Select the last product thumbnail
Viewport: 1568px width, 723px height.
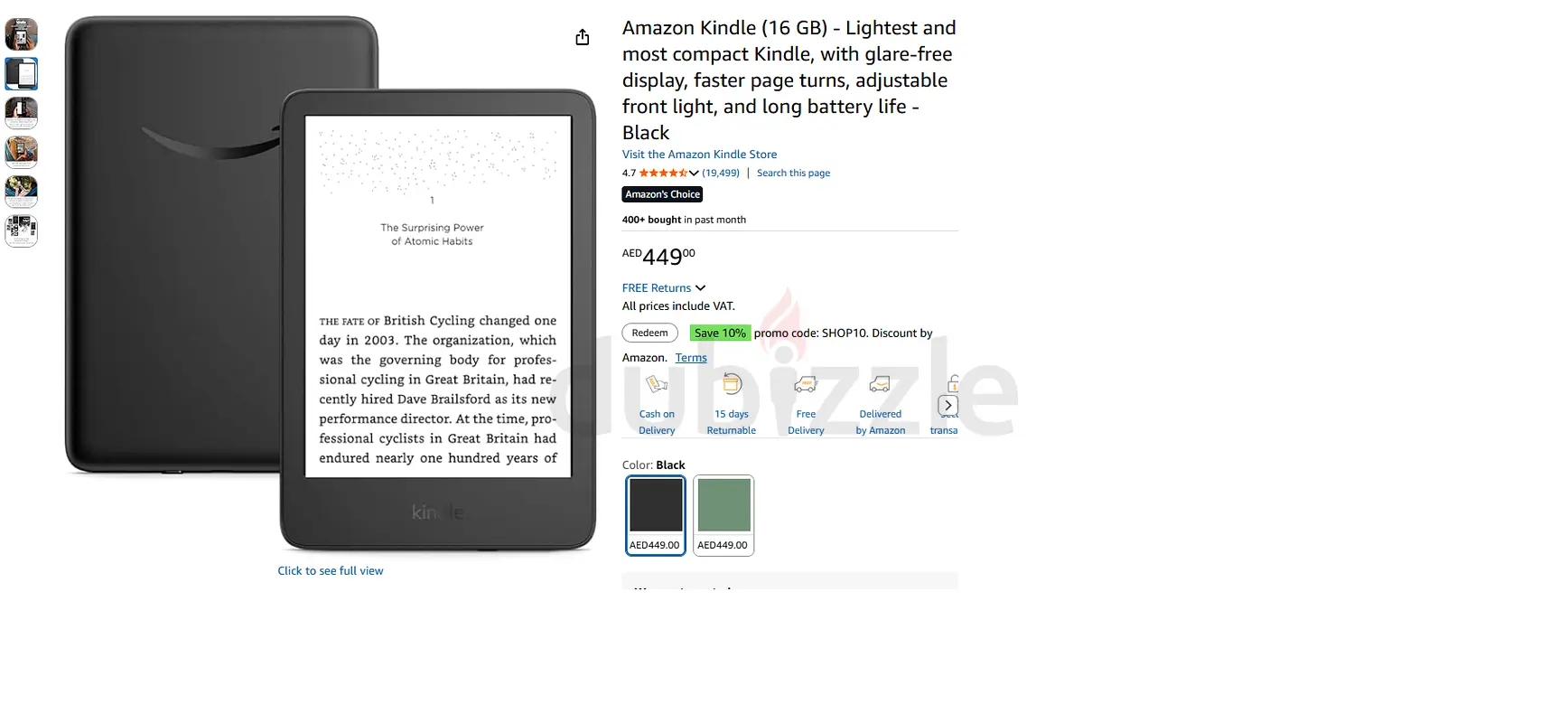(x=22, y=230)
